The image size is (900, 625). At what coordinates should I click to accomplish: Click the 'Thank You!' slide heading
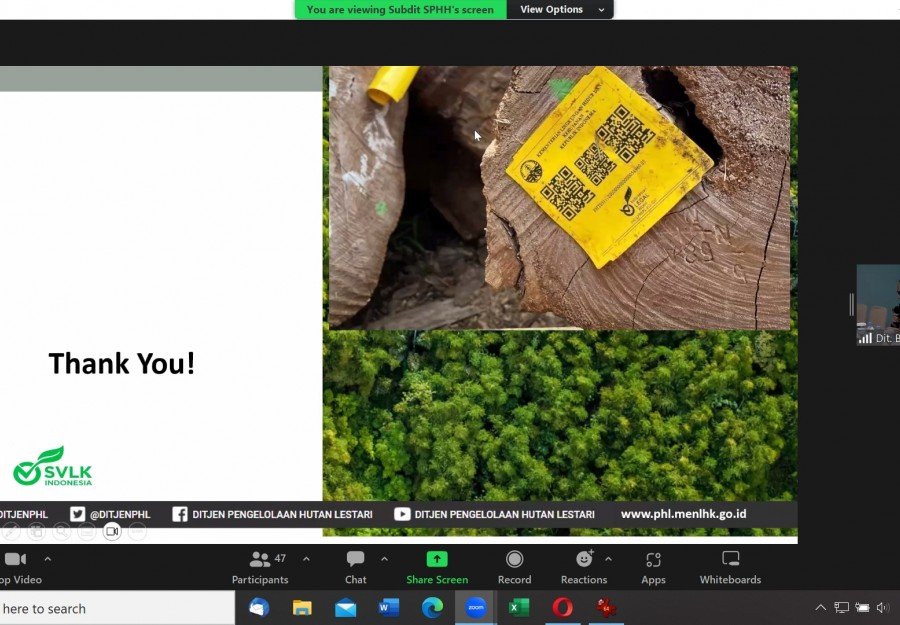[122, 363]
